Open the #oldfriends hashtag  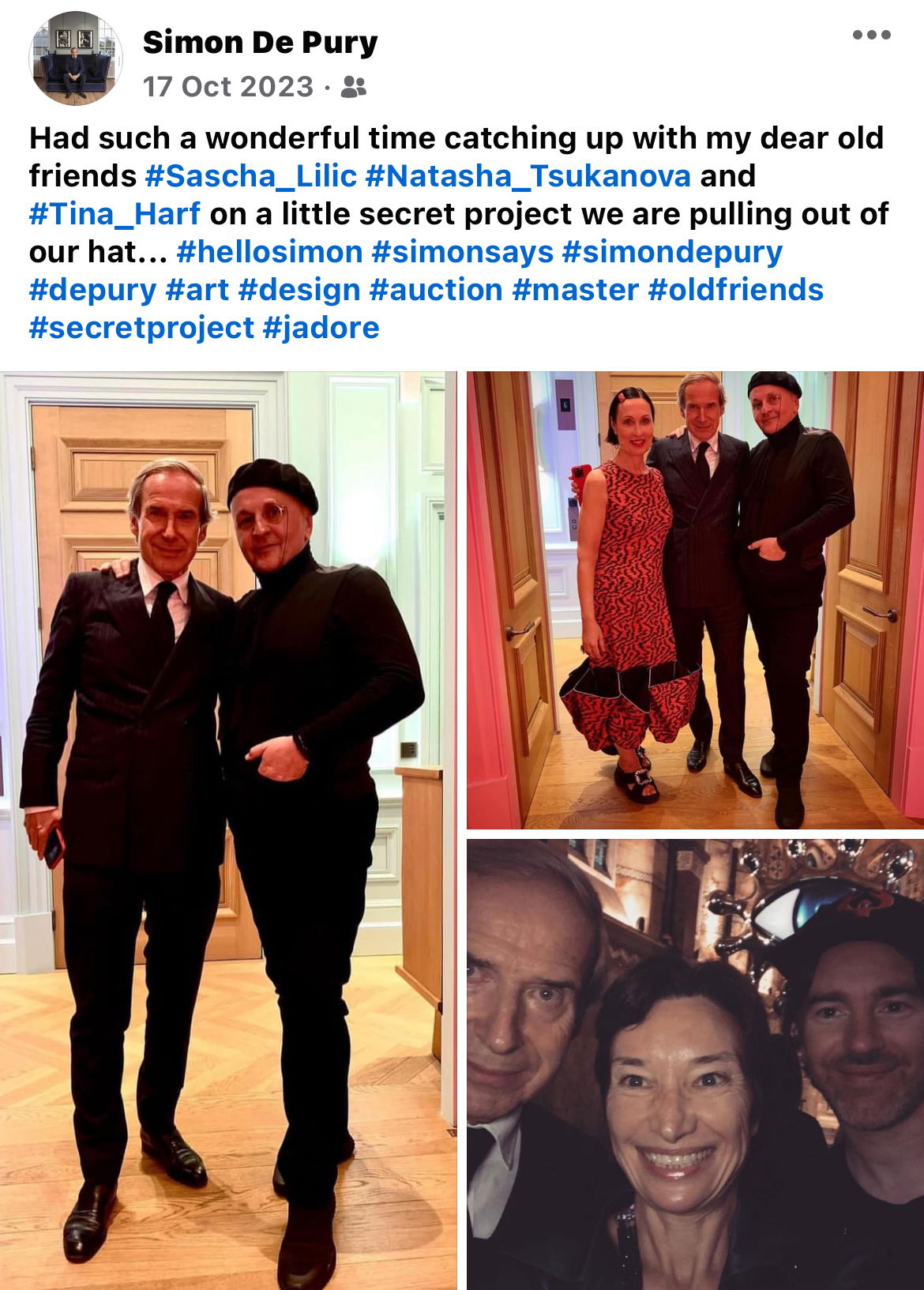736,289
